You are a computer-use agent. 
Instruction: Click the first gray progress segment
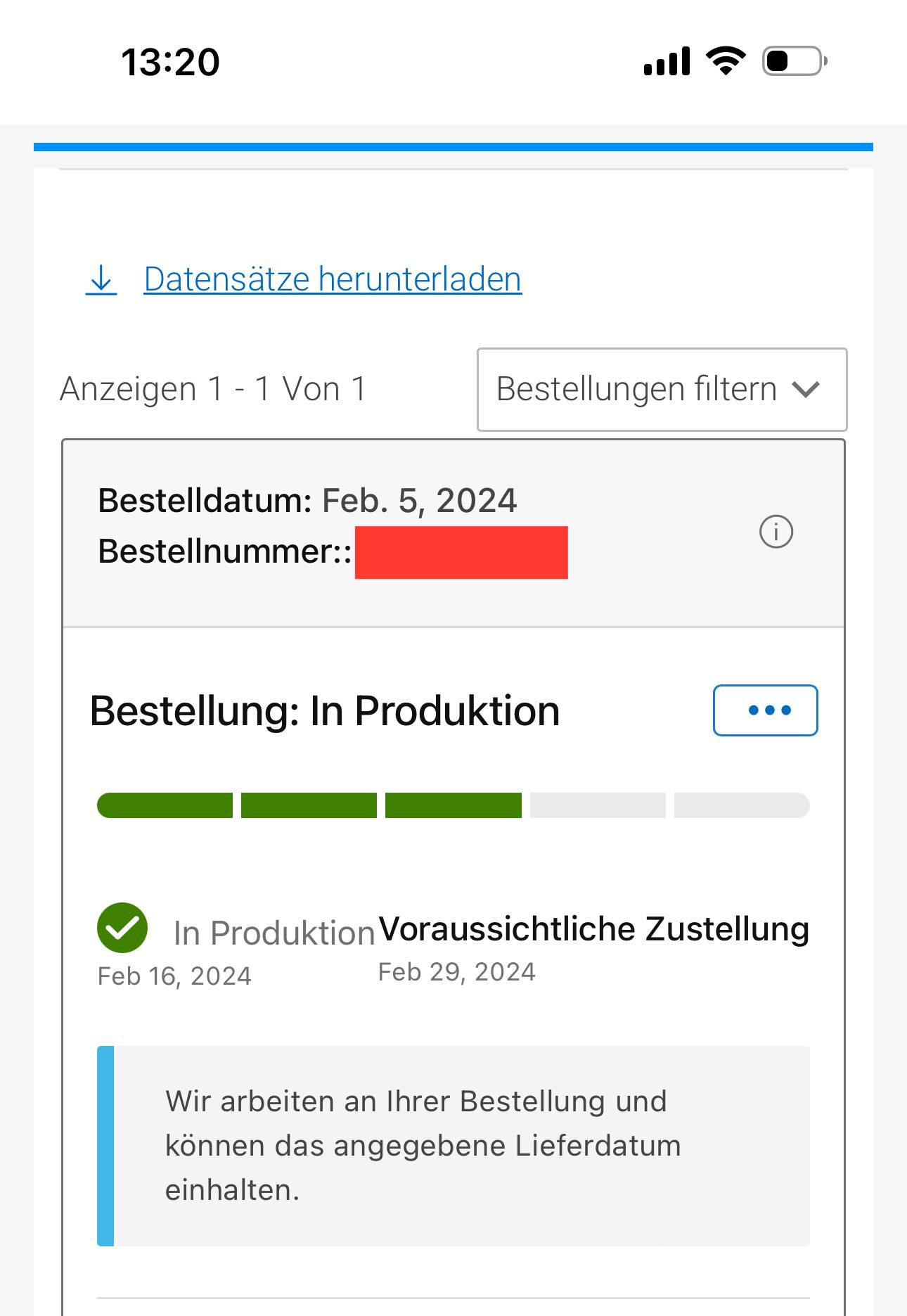click(598, 805)
